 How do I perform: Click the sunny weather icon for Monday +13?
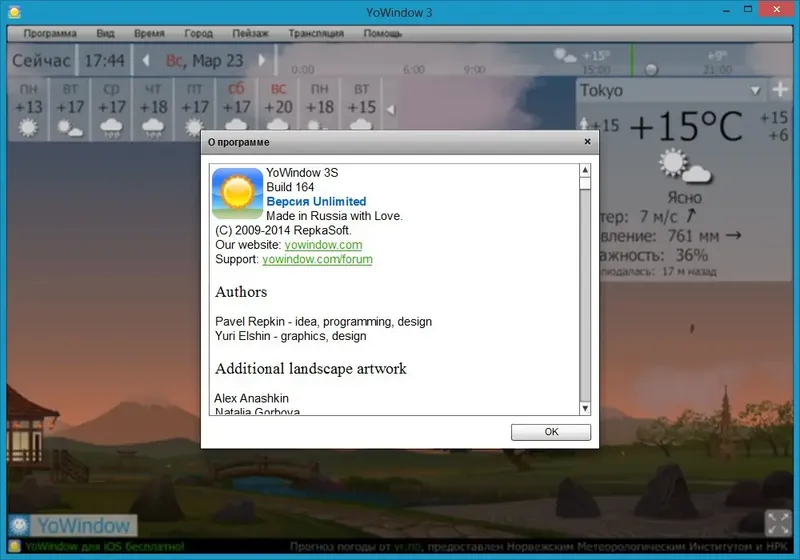click(29, 128)
